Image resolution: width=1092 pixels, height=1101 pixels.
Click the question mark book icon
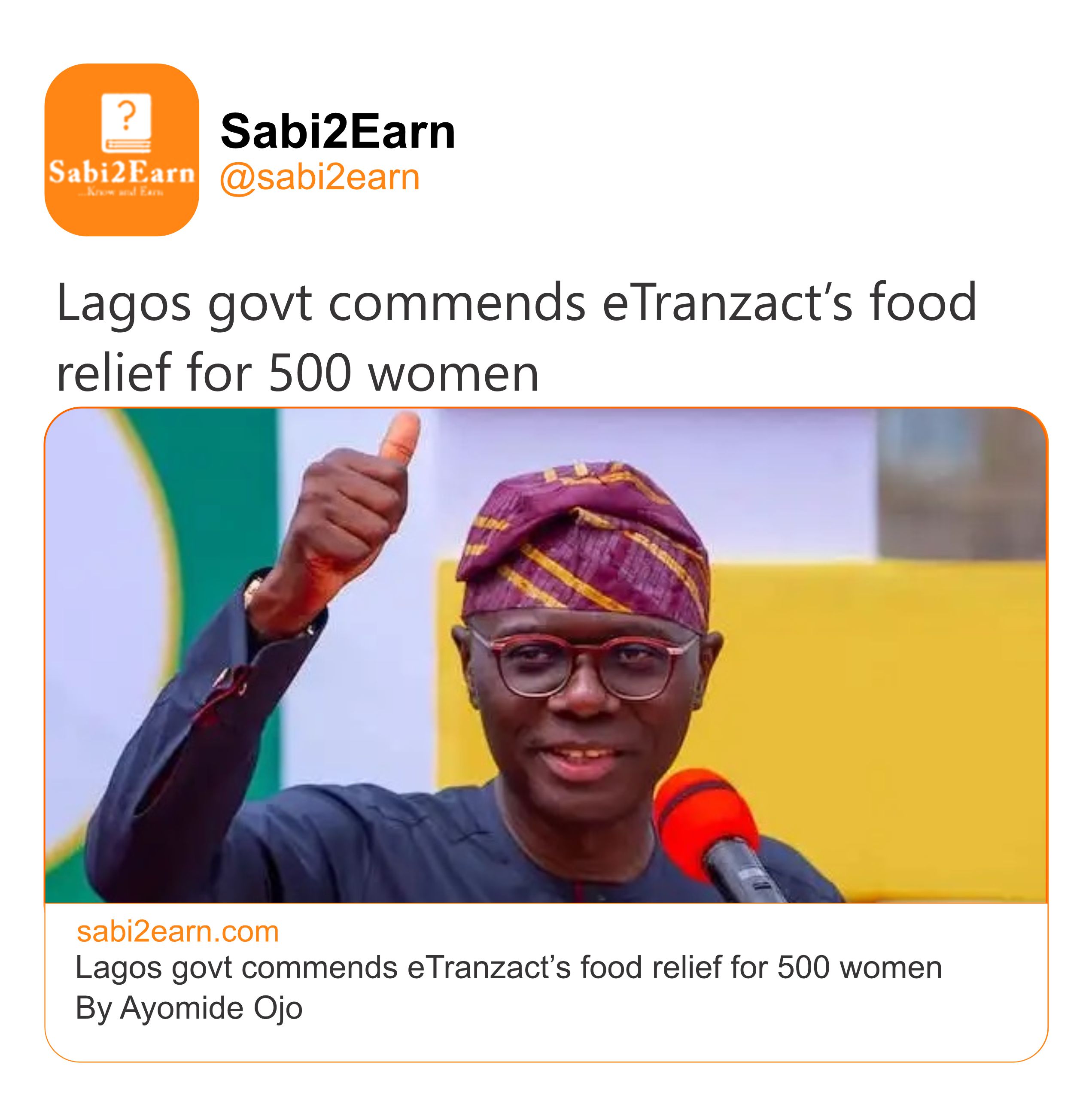coord(126,122)
